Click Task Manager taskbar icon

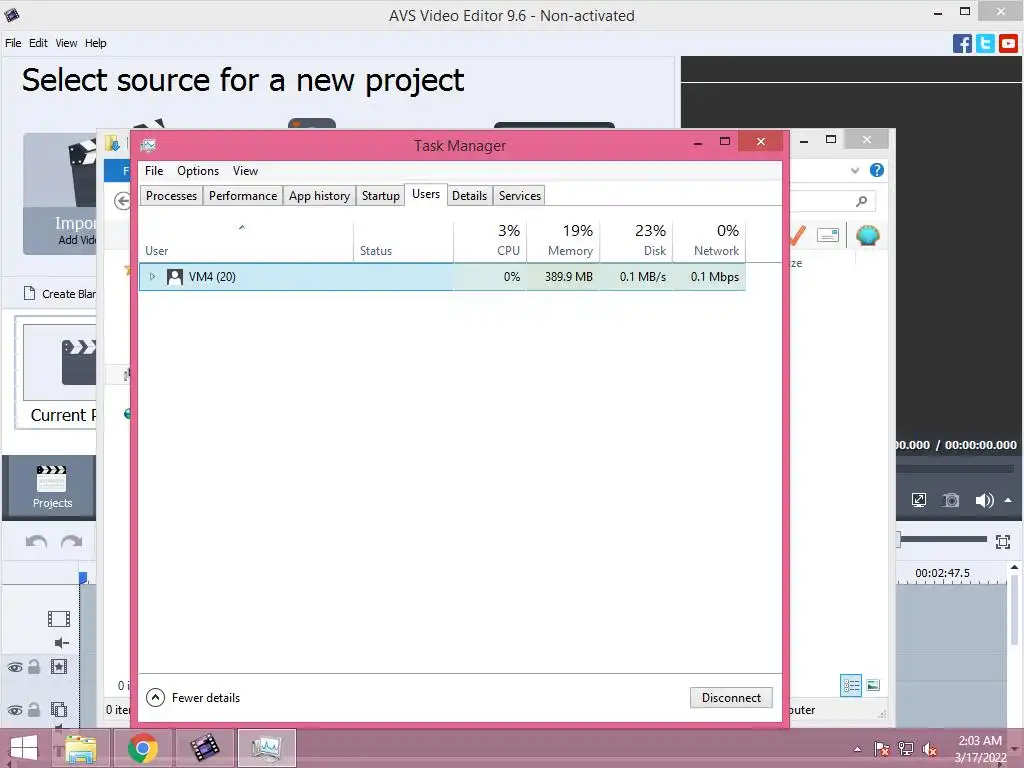coord(266,748)
